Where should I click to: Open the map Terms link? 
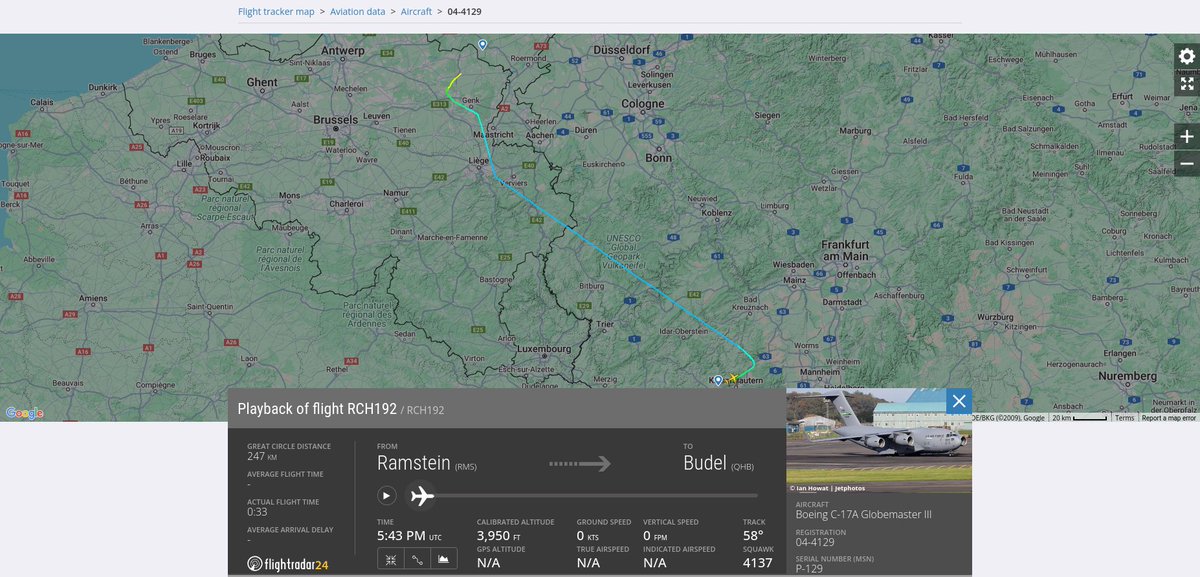(1125, 417)
